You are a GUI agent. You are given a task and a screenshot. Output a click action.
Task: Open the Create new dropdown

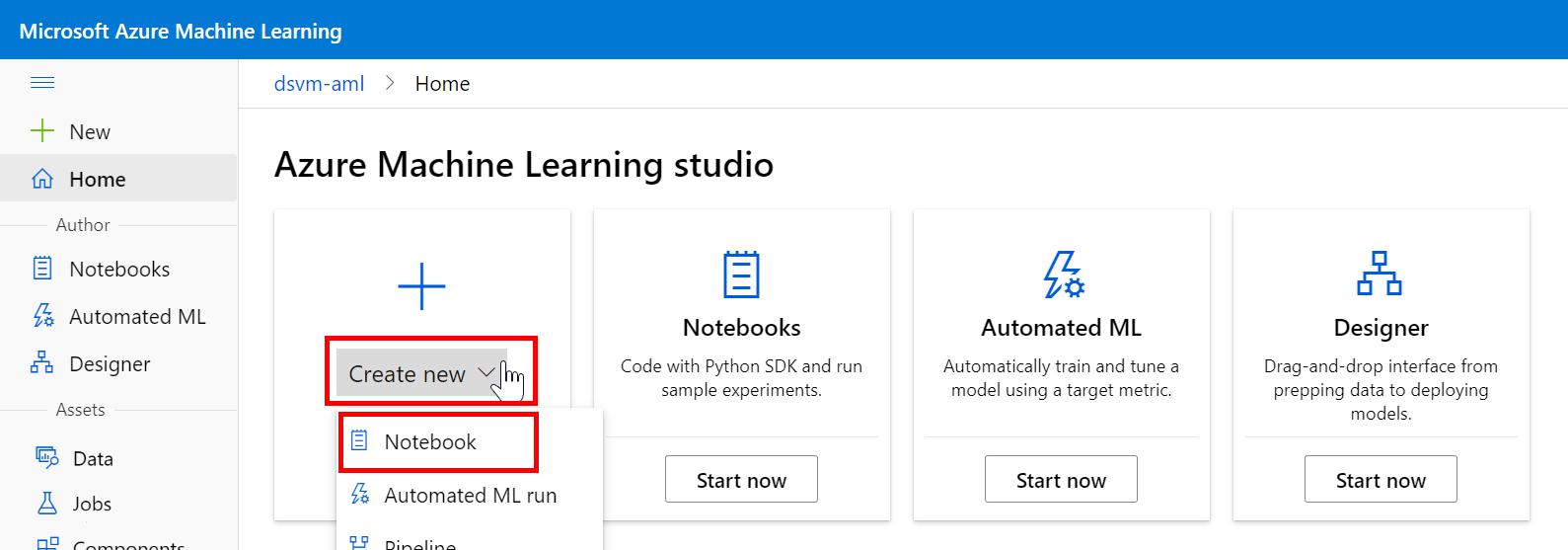421,373
